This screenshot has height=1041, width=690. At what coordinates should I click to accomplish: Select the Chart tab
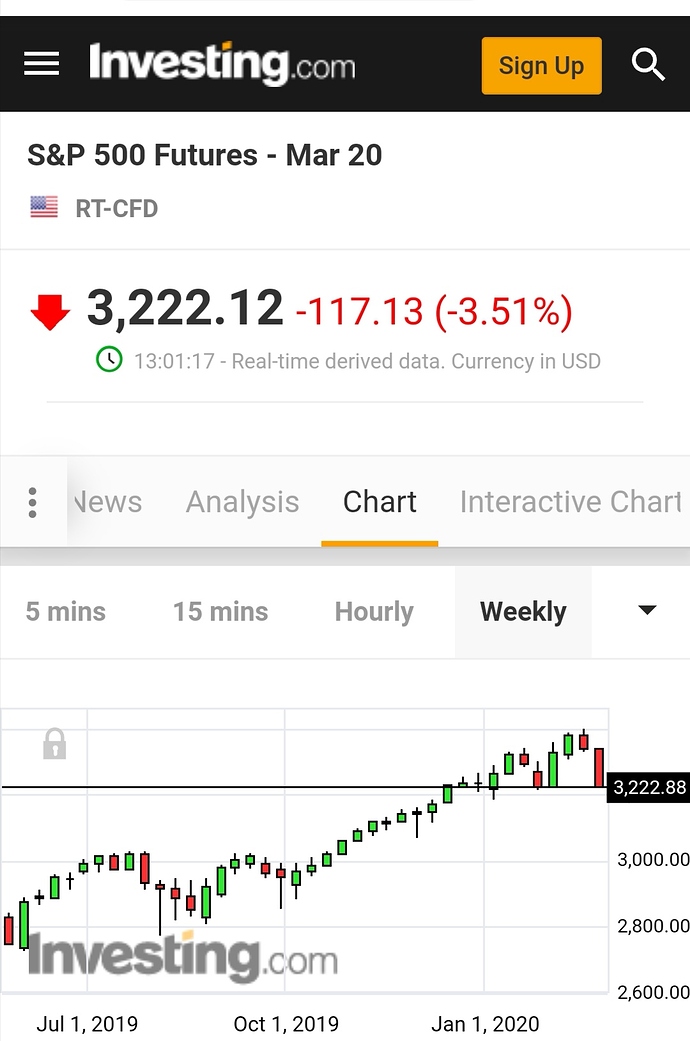pyautogui.click(x=379, y=502)
